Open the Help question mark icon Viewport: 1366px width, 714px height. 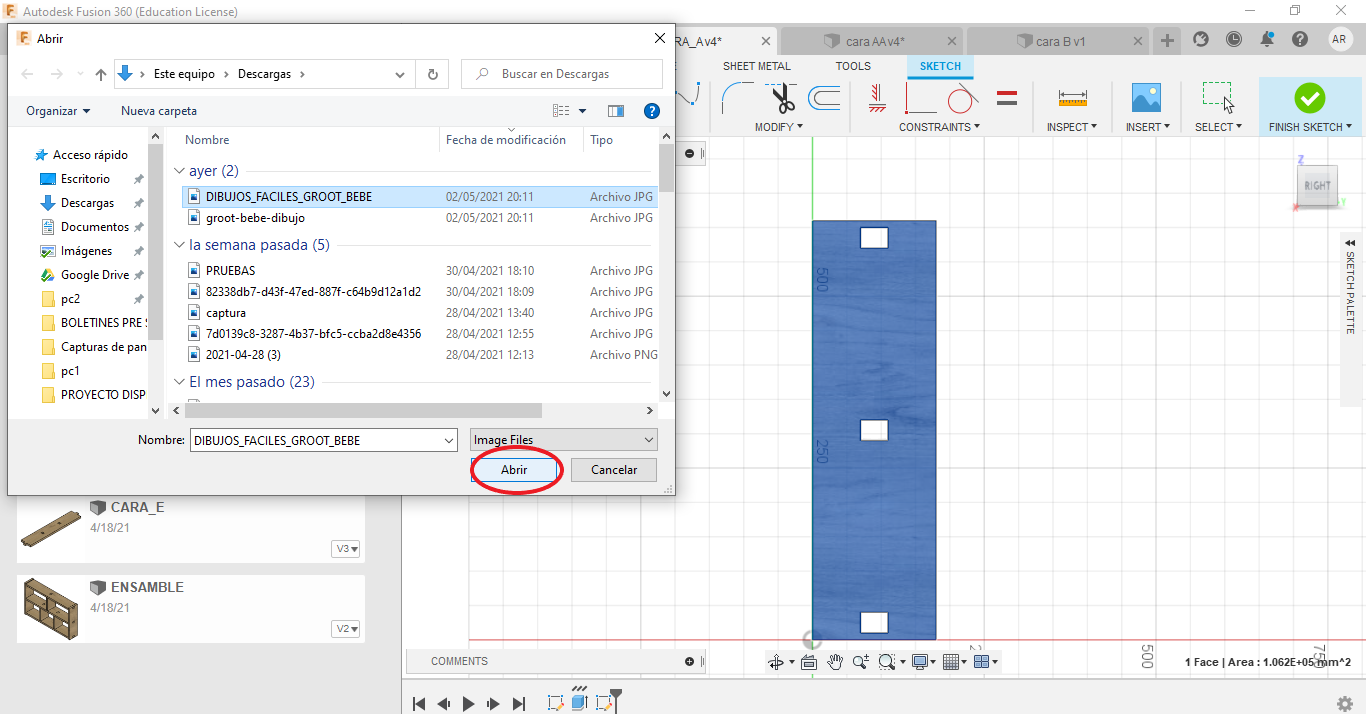pos(1300,40)
